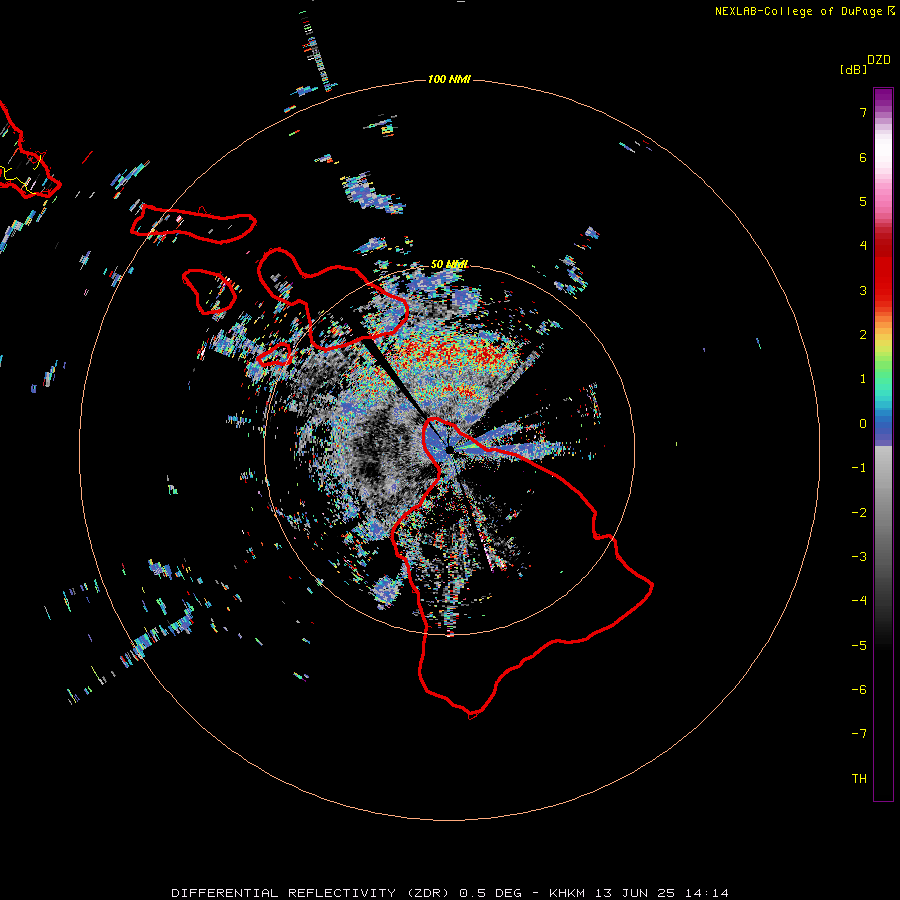Click the 2 value on color scale
This screenshot has height=900, width=900.
pyautogui.click(x=863, y=335)
